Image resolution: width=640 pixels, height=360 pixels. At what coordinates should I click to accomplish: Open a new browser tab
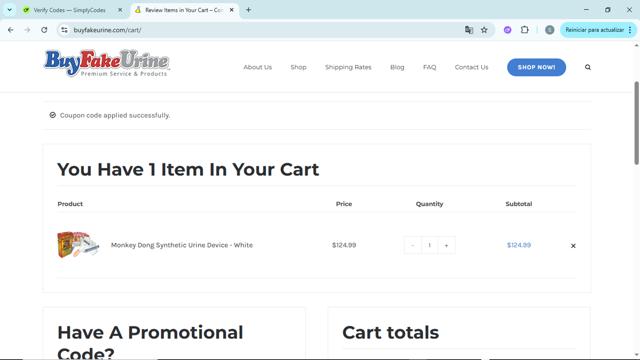tap(248, 10)
